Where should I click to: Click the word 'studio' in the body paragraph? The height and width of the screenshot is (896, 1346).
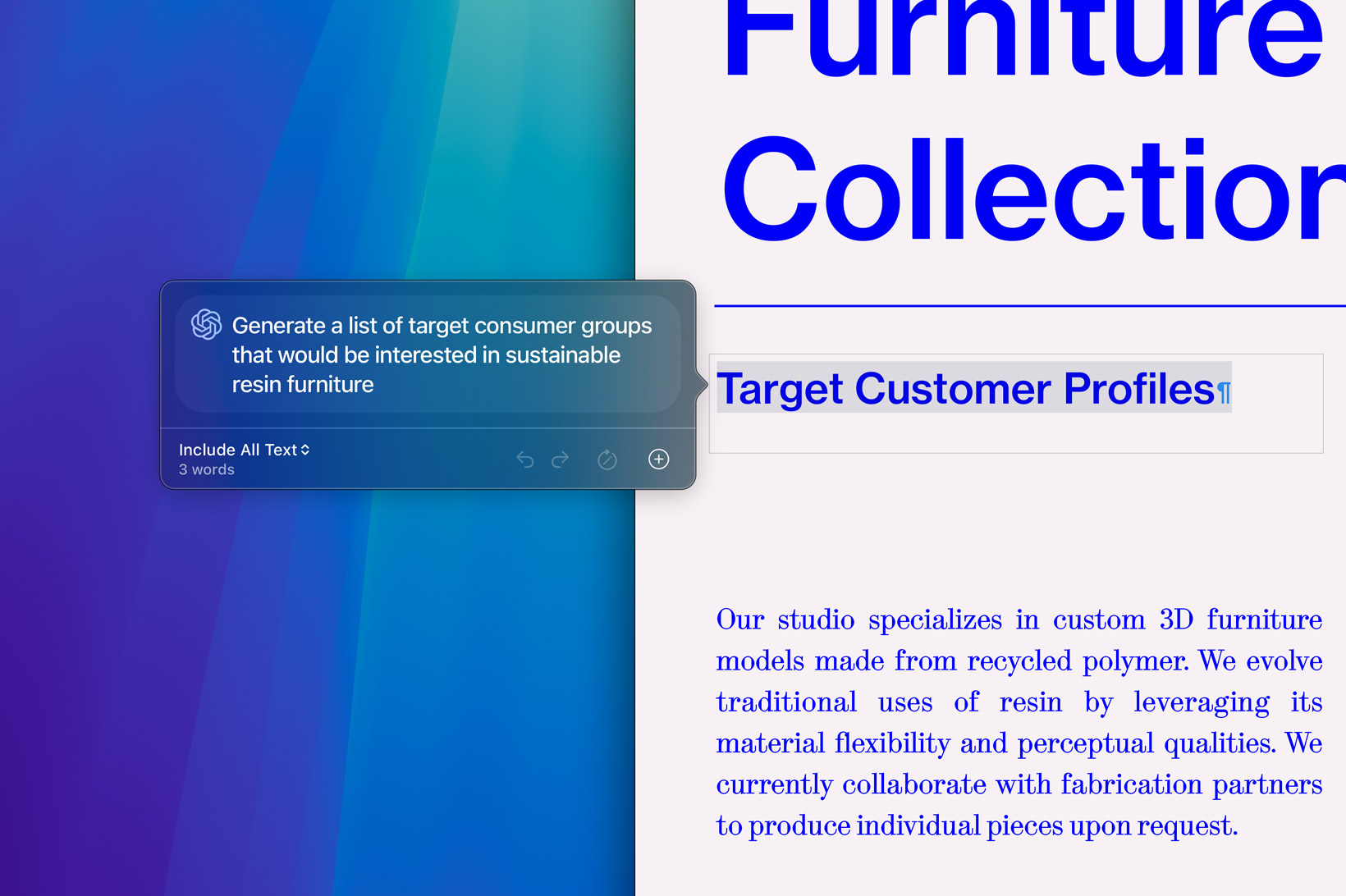tap(816, 619)
